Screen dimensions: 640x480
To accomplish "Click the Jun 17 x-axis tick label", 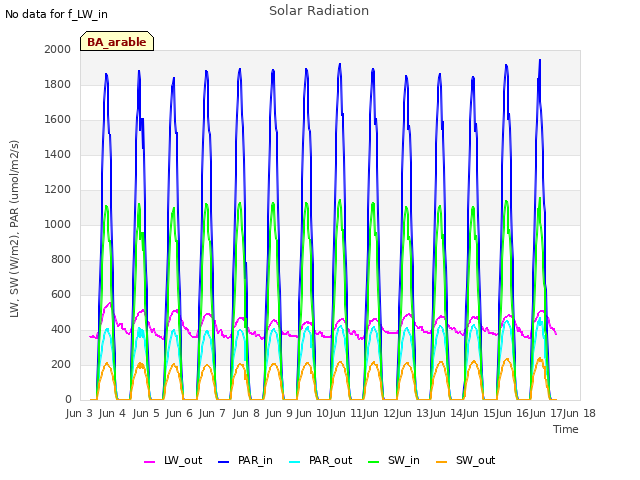I will pyautogui.click(x=545, y=413).
